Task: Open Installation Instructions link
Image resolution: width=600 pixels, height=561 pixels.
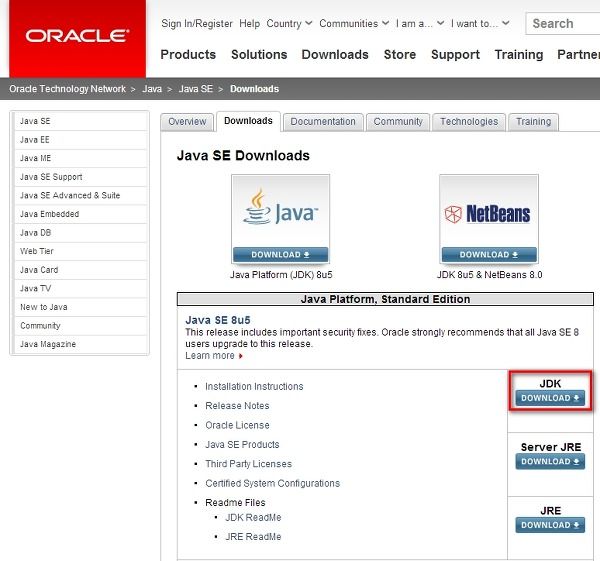Action: pyautogui.click(x=254, y=387)
